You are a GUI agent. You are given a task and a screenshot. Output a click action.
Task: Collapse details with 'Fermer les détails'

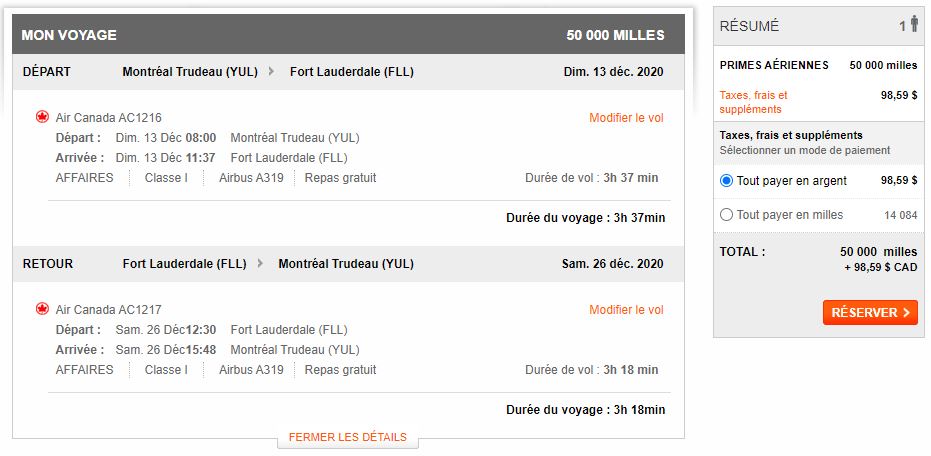[x=347, y=437]
